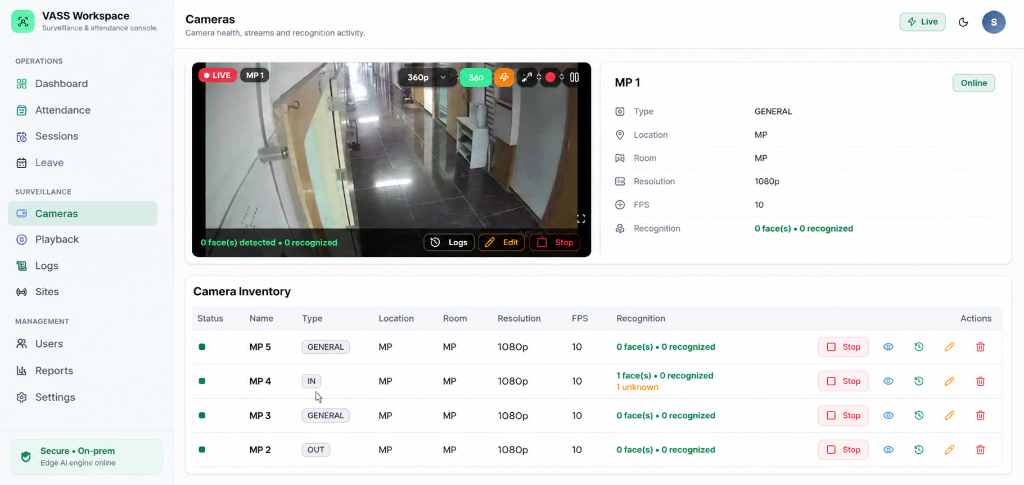Edit MP 2 camera with pencil icon
The image size is (1024, 485).
click(x=950, y=449)
